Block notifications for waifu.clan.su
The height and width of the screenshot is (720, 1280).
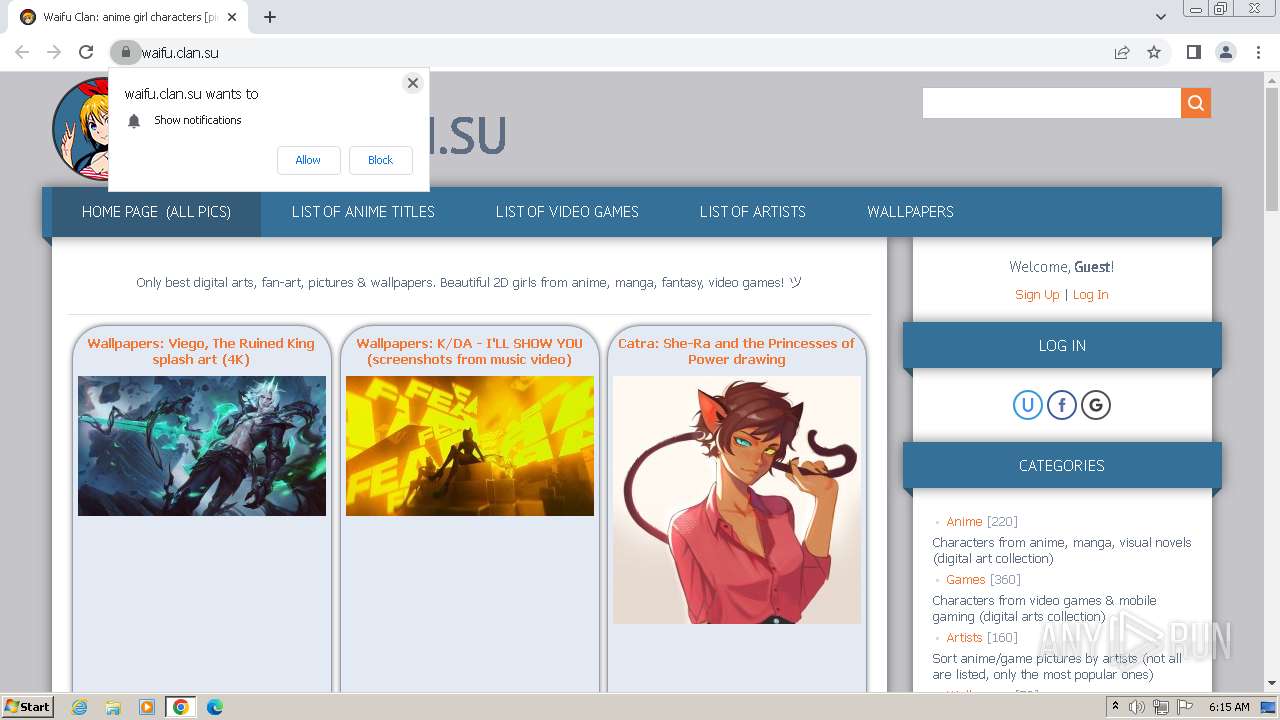click(x=380, y=160)
